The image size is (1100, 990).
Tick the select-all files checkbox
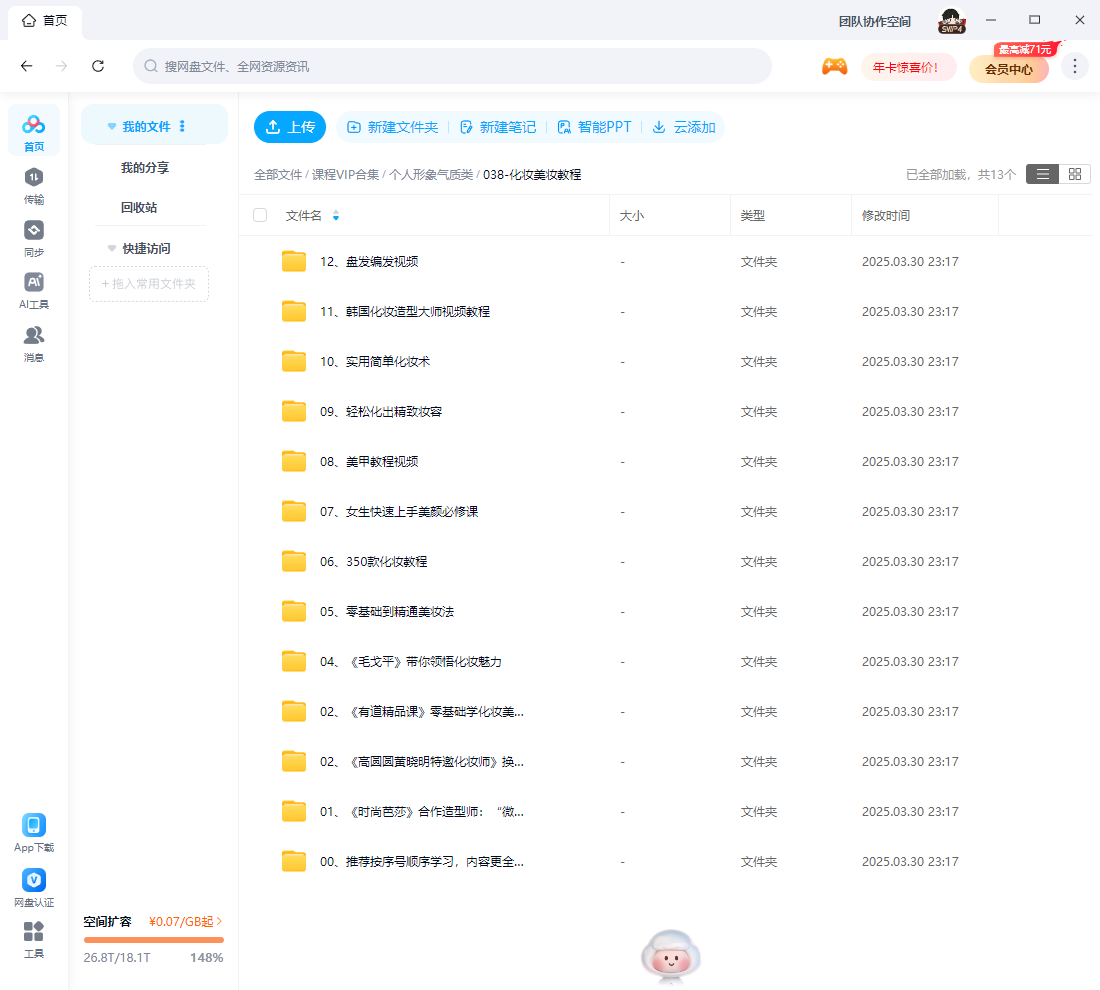click(260, 215)
